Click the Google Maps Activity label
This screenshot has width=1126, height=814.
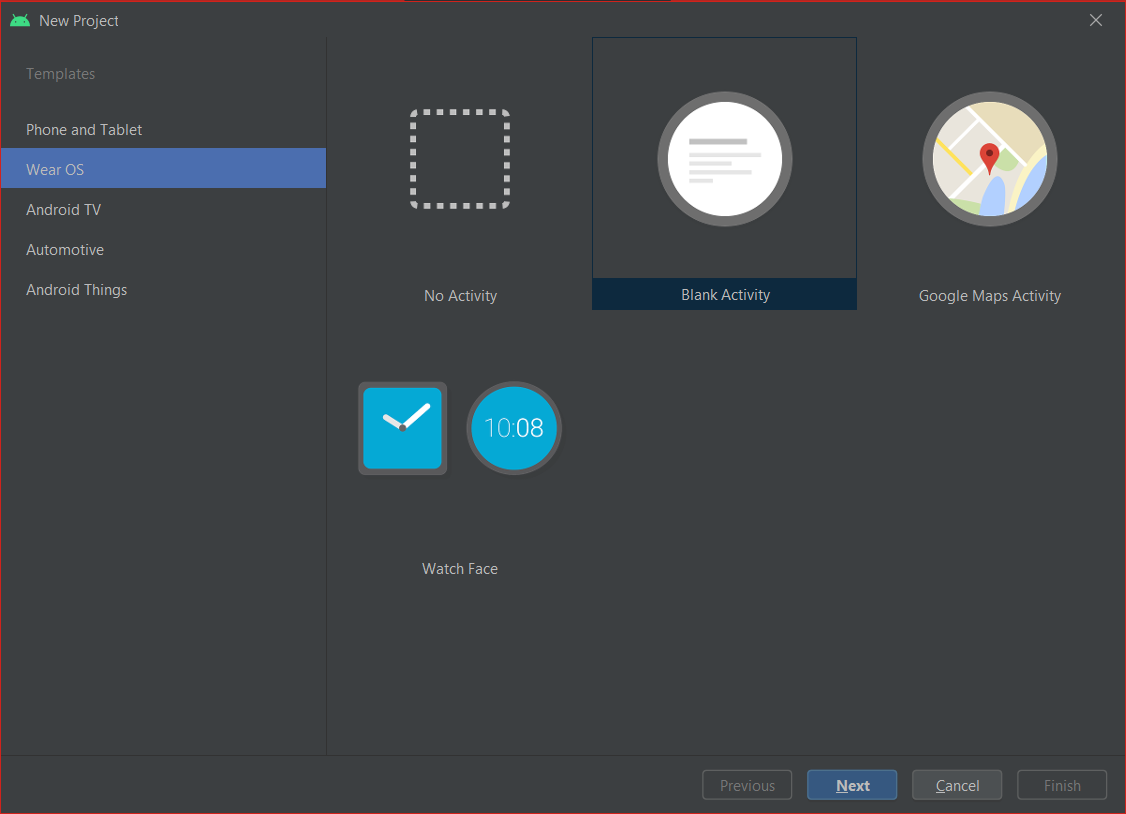tap(990, 296)
